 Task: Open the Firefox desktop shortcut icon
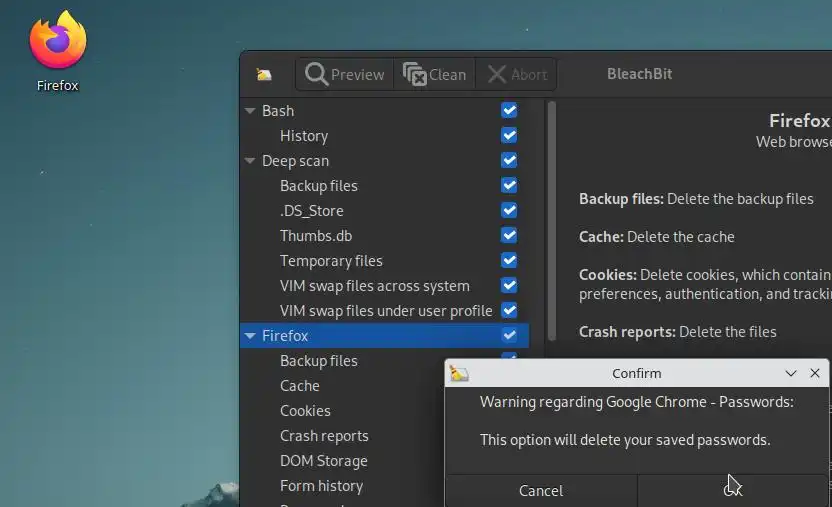click(x=57, y=40)
